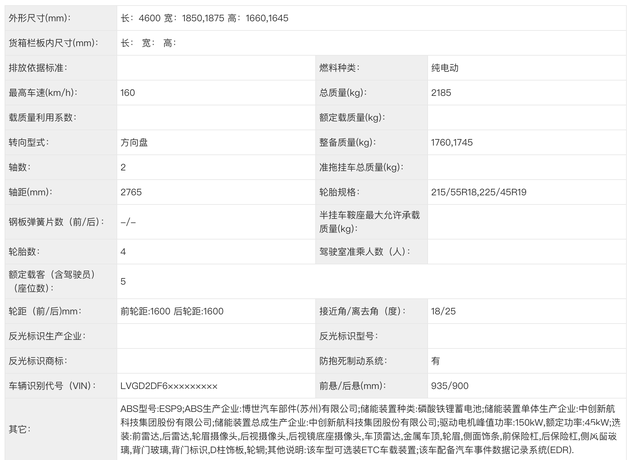
Task: Select the 160 top speed value
Action: 128,92
